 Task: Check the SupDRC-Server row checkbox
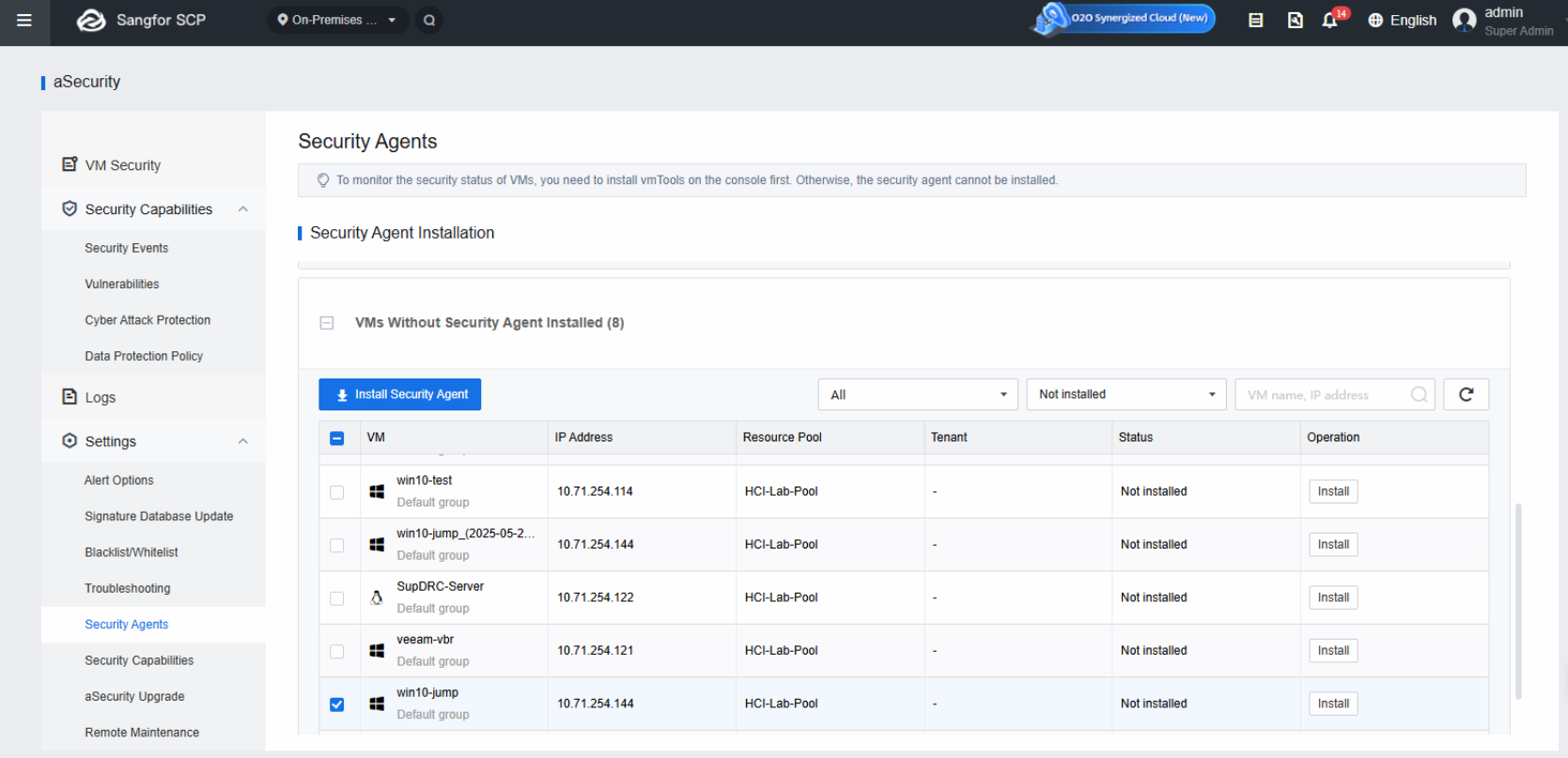coord(337,598)
